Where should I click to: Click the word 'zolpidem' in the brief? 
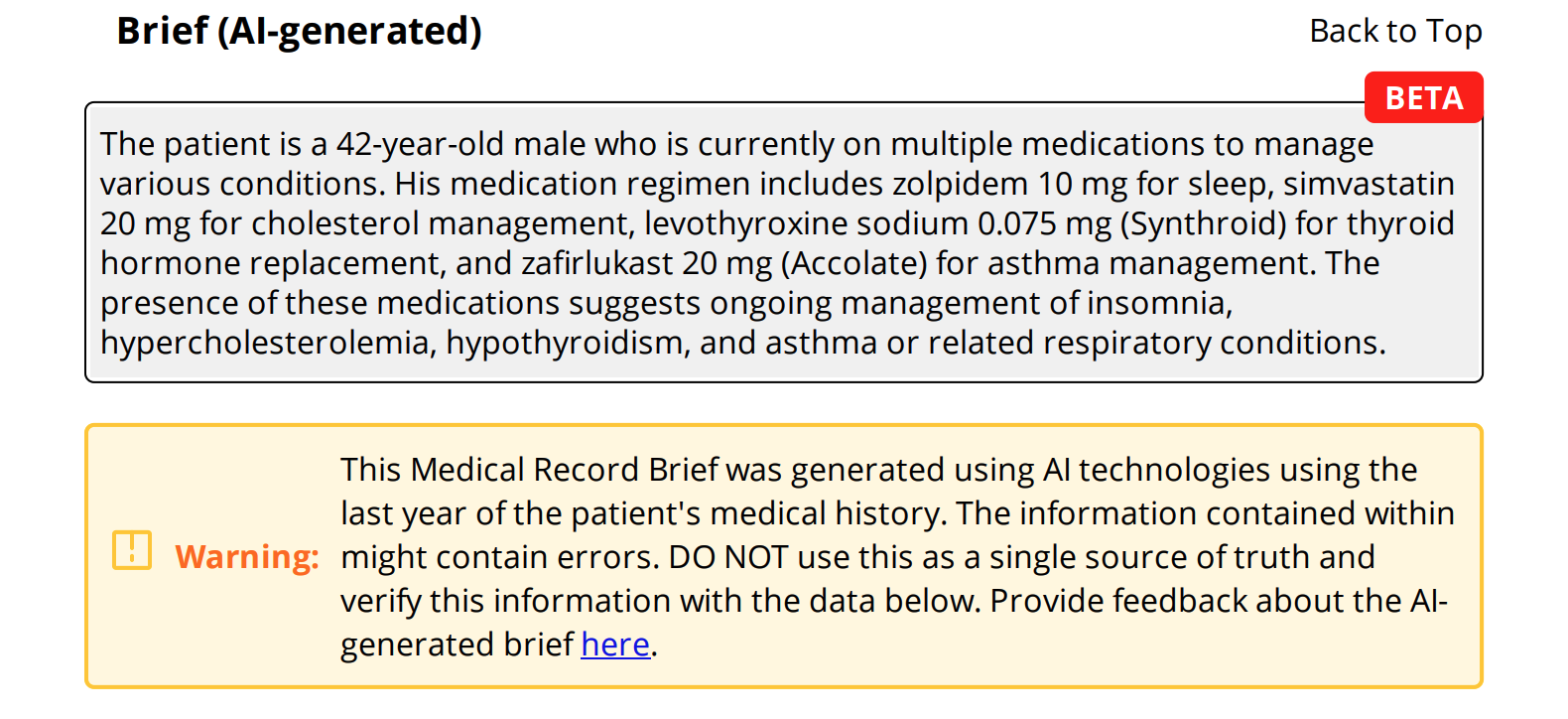pos(960,184)
